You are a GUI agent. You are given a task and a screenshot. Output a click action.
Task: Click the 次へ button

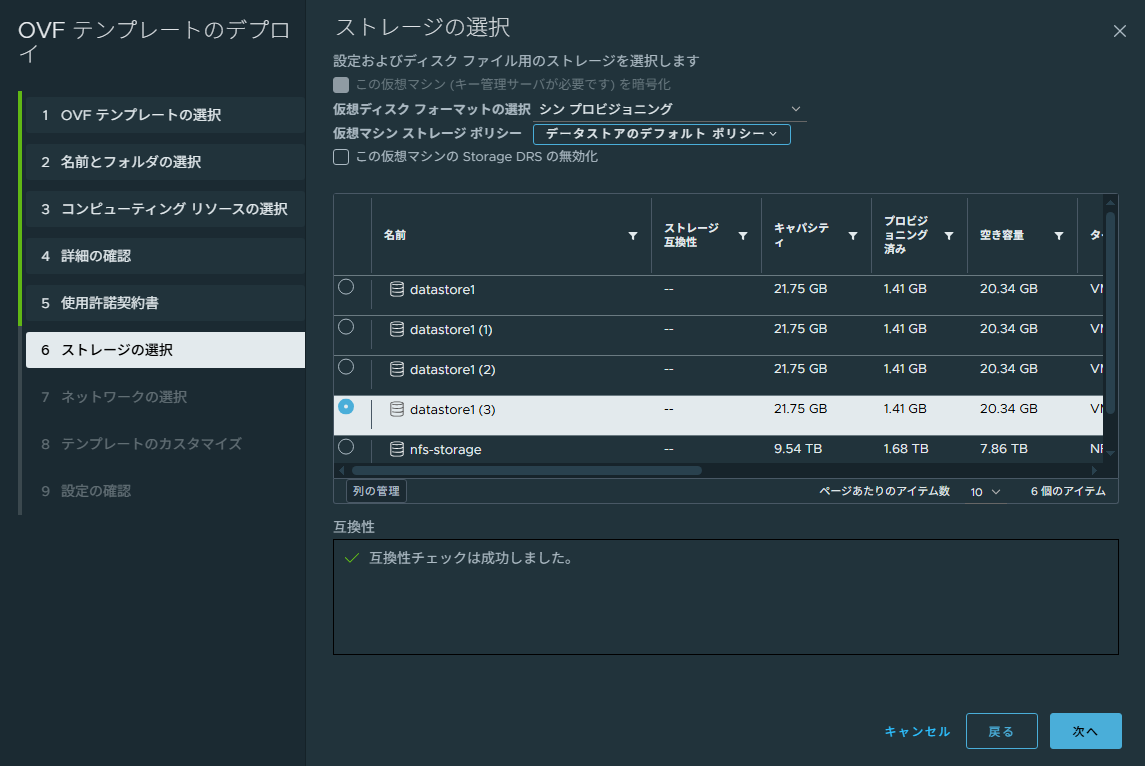[x=1085, y=731]
